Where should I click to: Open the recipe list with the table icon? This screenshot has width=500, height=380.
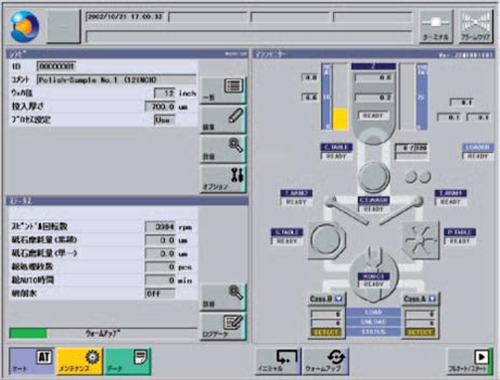point(223,90)
